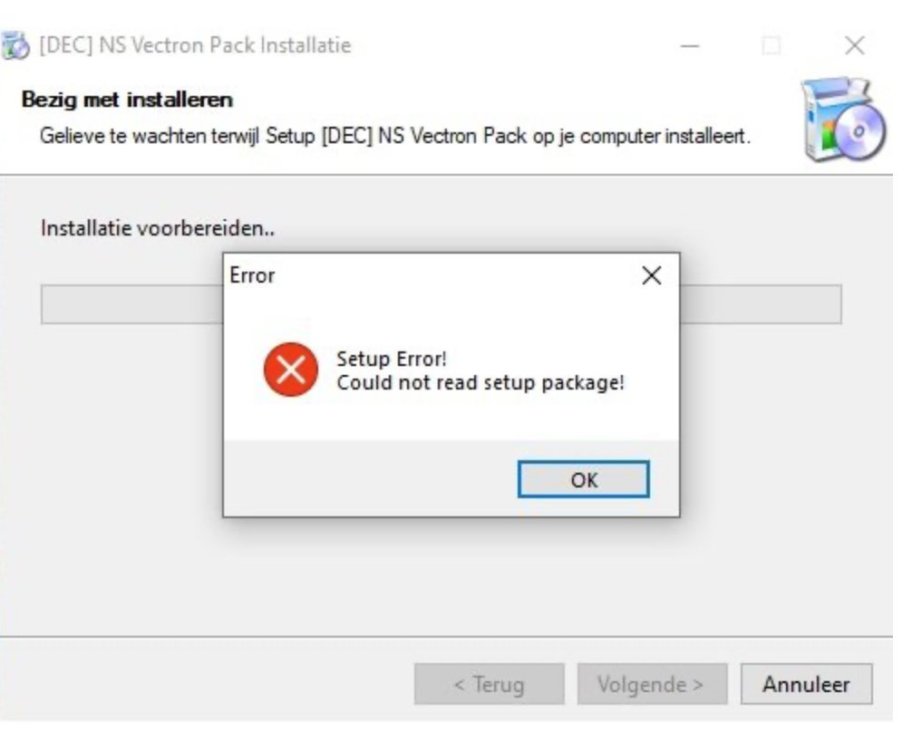Click the progress bar left of the Error dialog
The image size is (912, 750).
click(130, 304)
